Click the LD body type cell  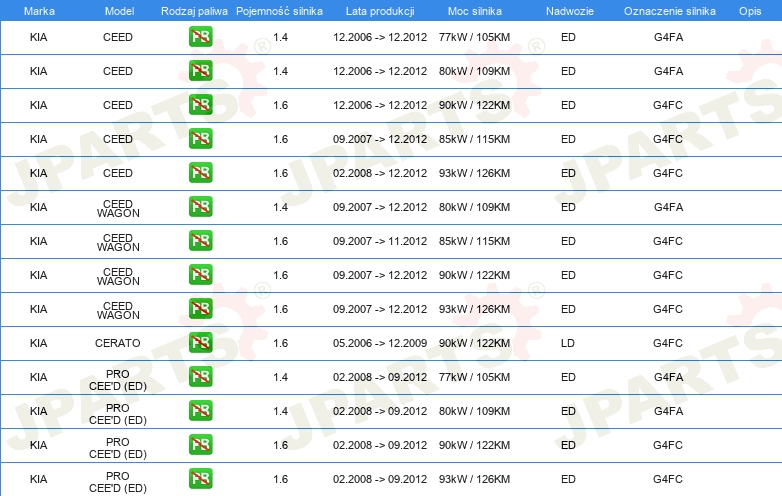click(568, 343)
